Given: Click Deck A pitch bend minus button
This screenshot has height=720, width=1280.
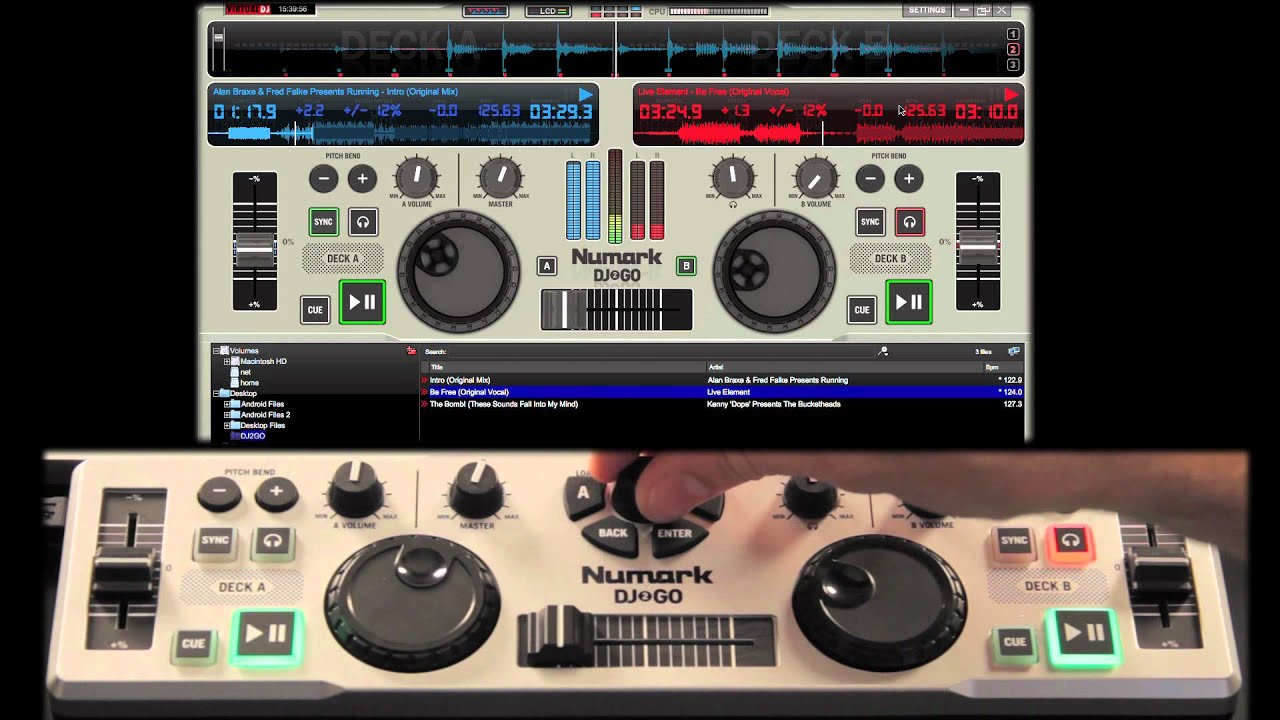Looking at the screenshot, I should point(323,179).
